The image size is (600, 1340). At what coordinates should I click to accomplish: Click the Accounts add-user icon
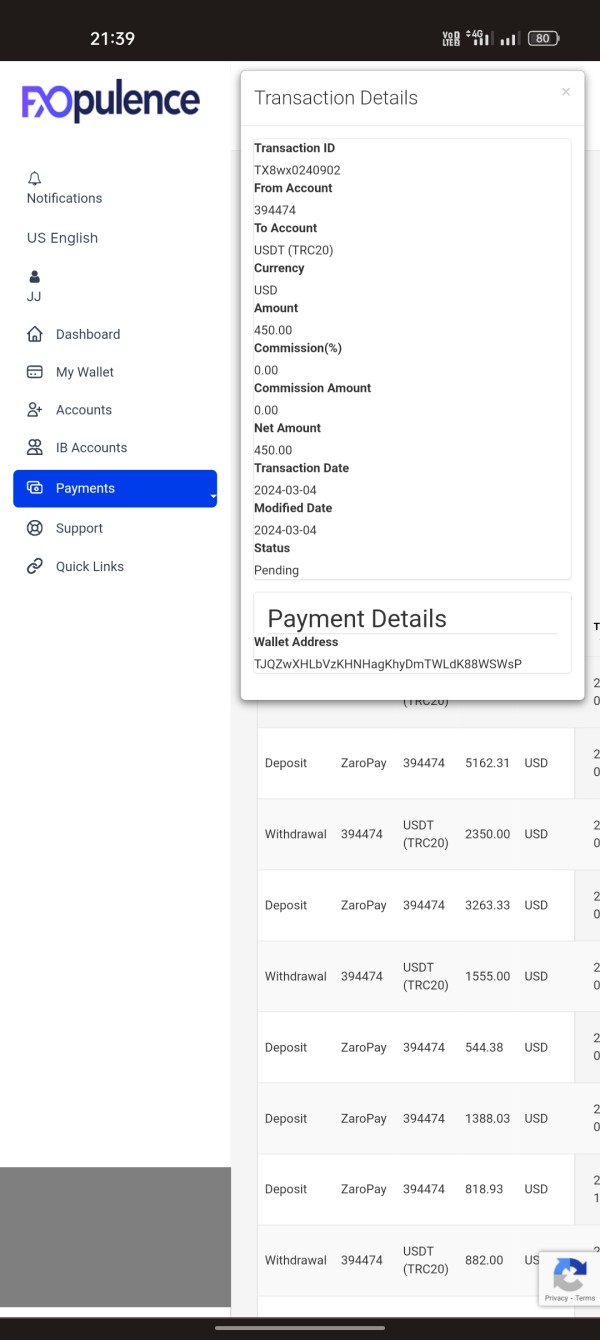pos(35,410)
